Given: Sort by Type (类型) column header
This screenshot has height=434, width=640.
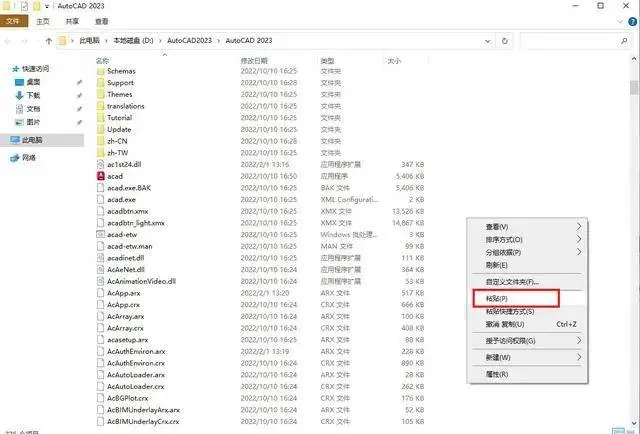Looking at the screenshot, I should coord(327,61).
